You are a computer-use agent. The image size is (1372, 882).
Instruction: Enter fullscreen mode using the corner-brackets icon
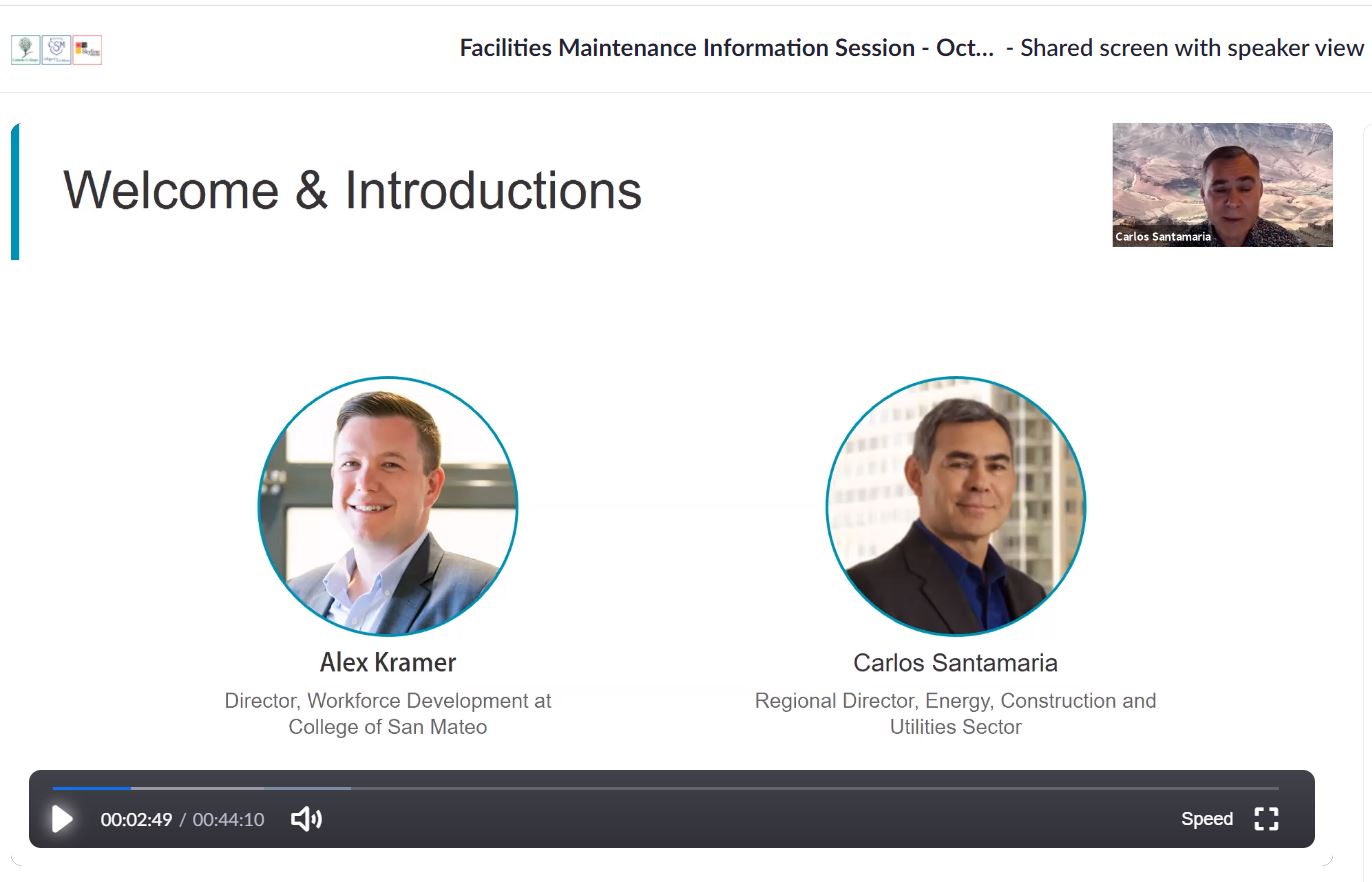pyautogui.click(x=1266, y=819)
